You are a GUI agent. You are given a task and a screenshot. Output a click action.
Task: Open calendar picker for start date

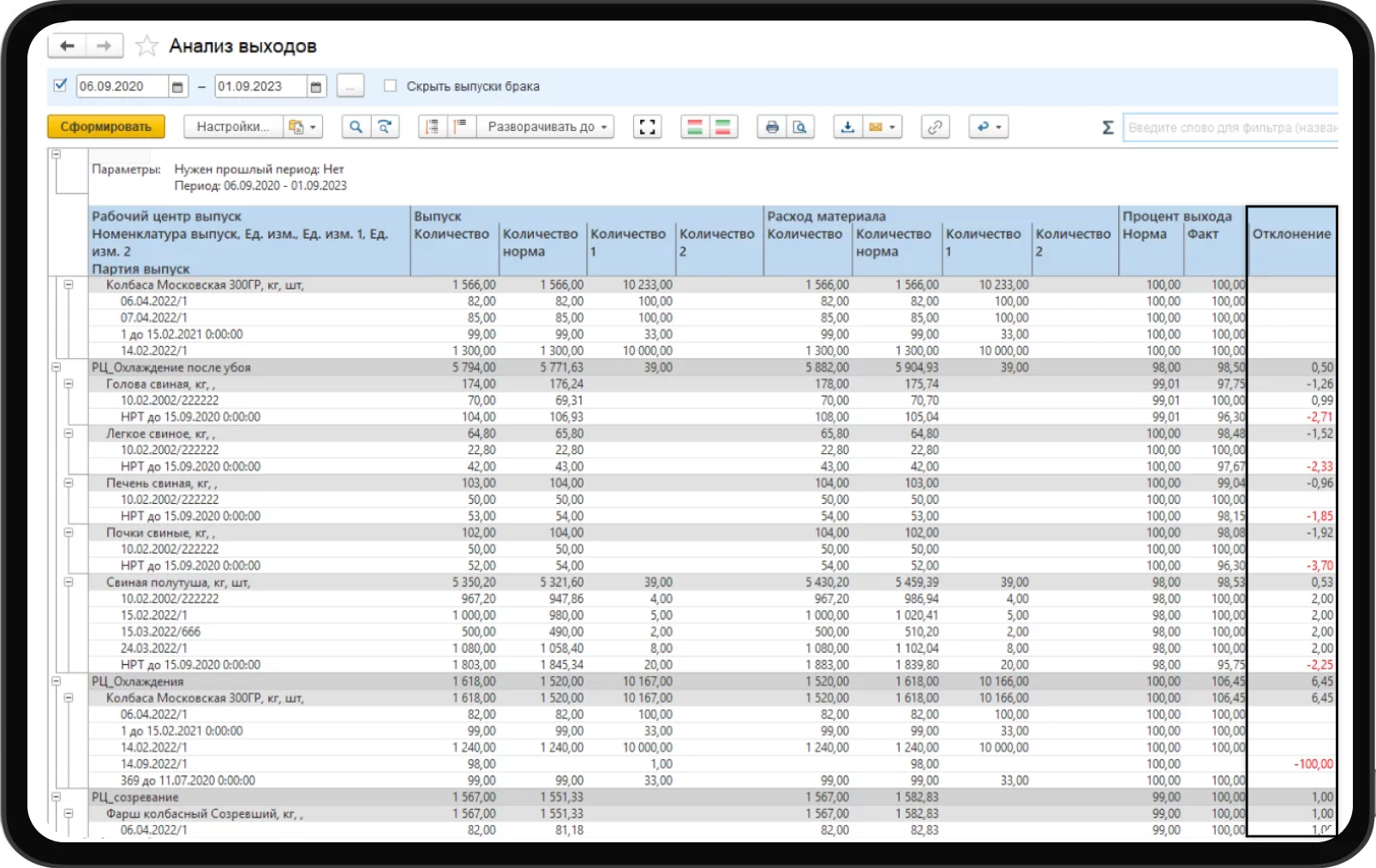pyautogui.click(x=177, y=87)
